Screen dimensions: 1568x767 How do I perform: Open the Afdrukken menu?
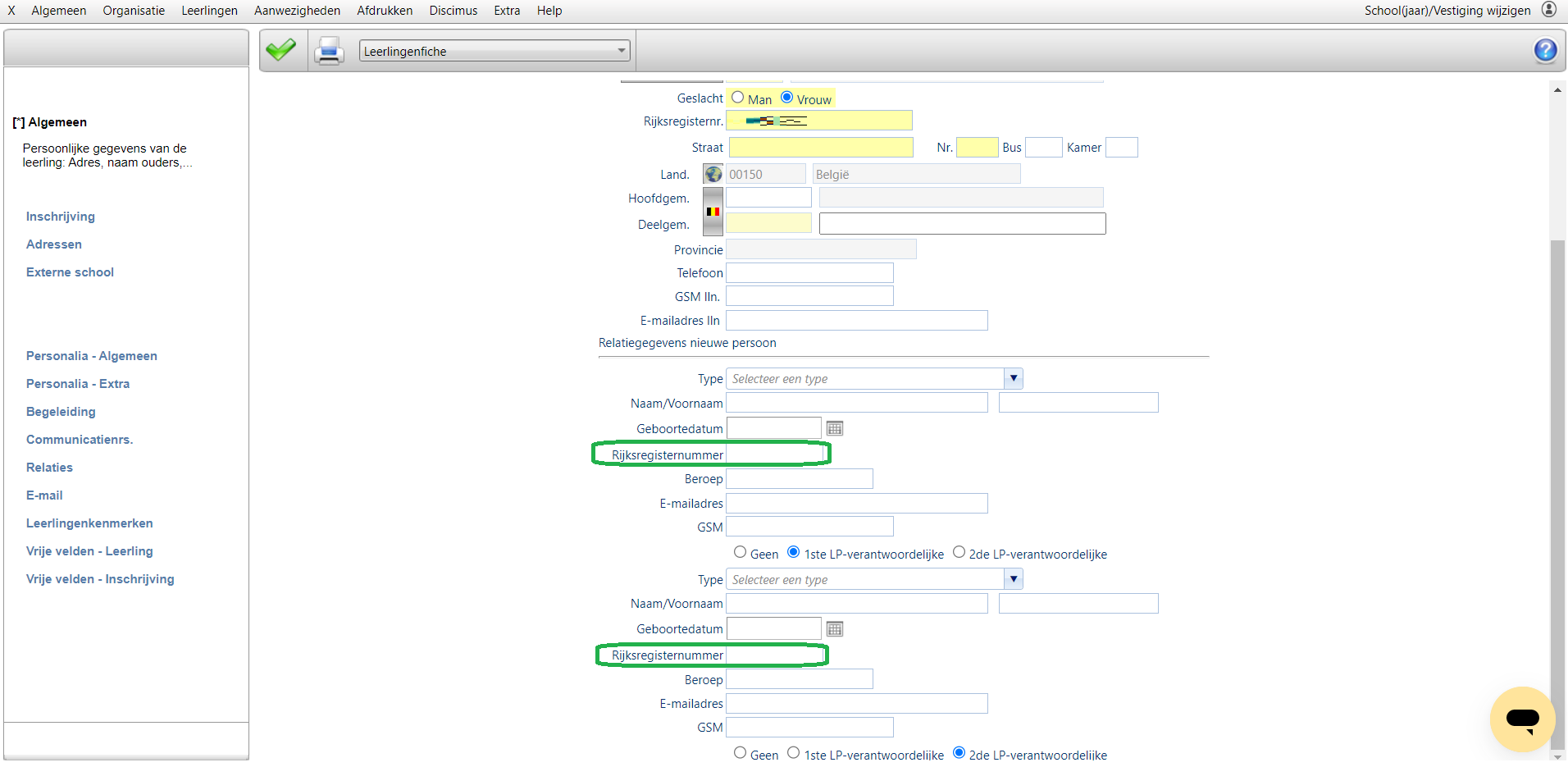click(385, 11)
